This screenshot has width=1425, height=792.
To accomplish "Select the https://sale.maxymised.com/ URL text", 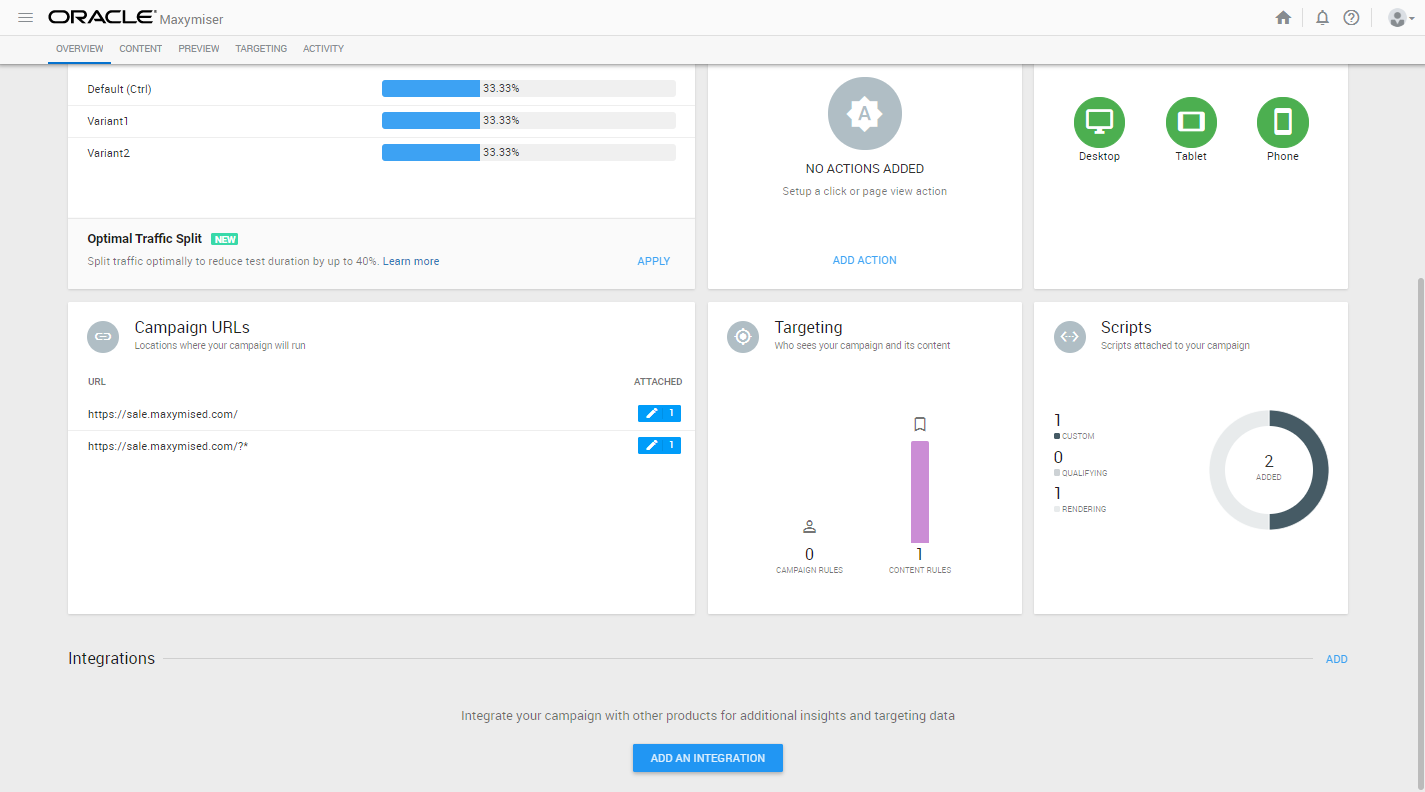I will pos(163,414).
